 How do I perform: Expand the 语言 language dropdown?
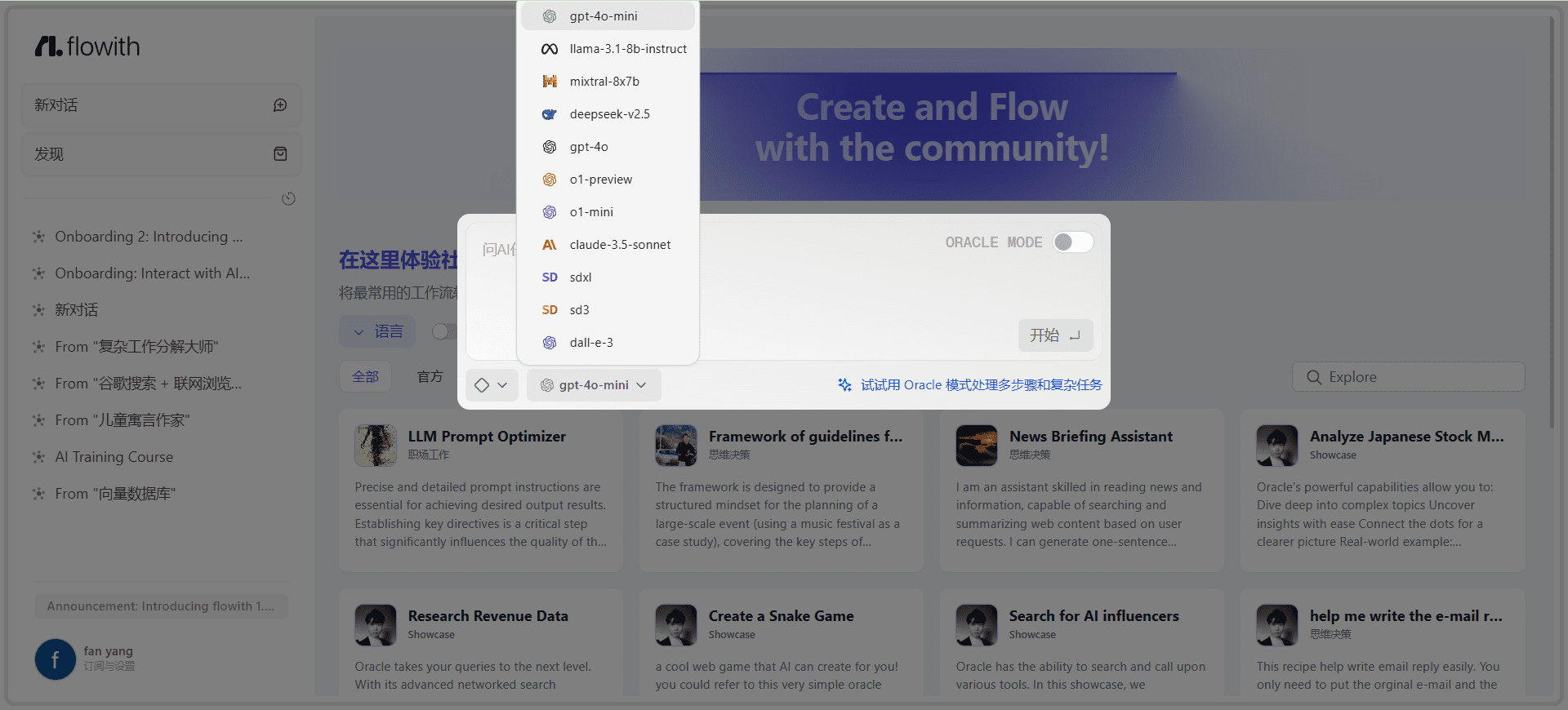[x=377, y=331]
